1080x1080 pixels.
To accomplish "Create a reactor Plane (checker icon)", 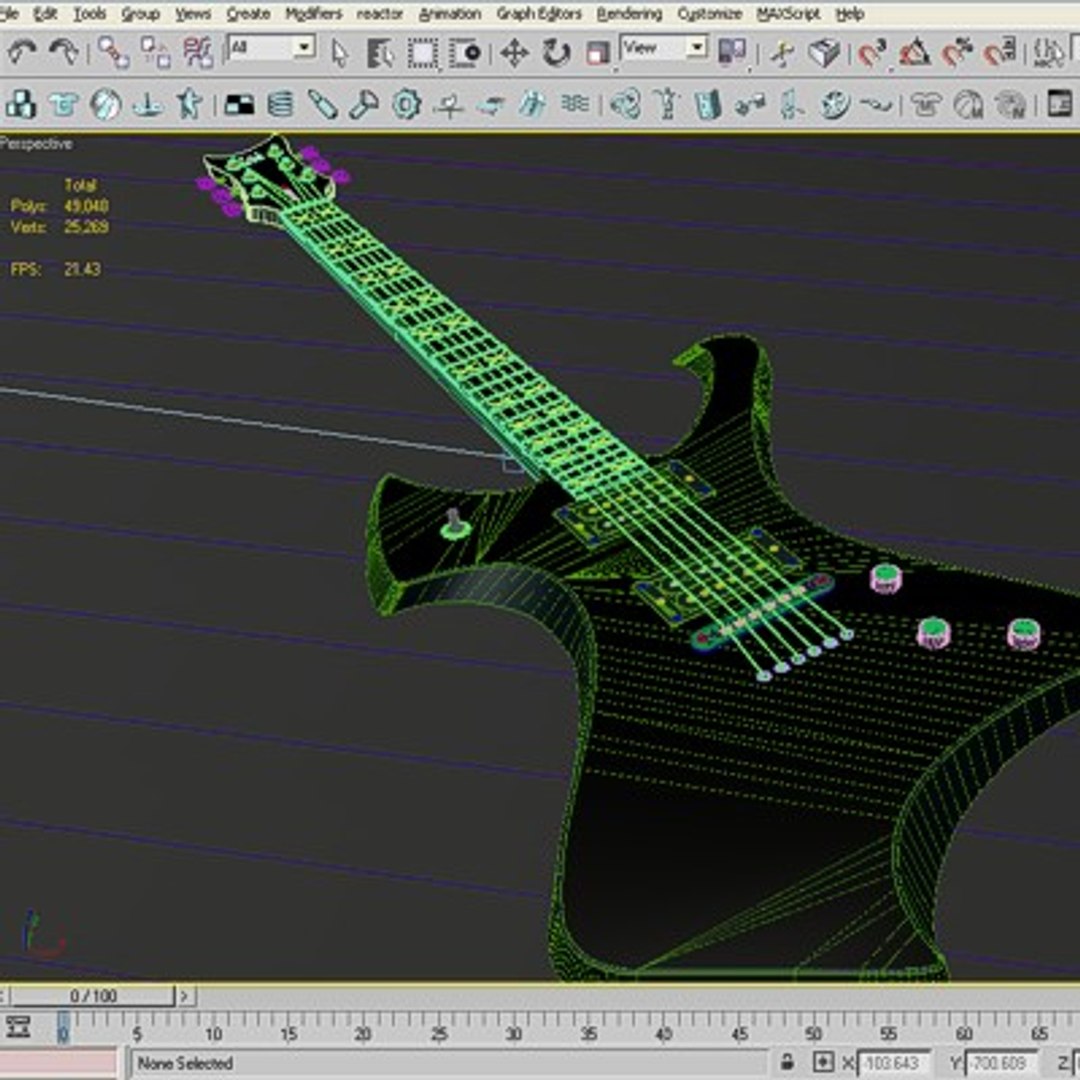I will click(x=239, y=105).
